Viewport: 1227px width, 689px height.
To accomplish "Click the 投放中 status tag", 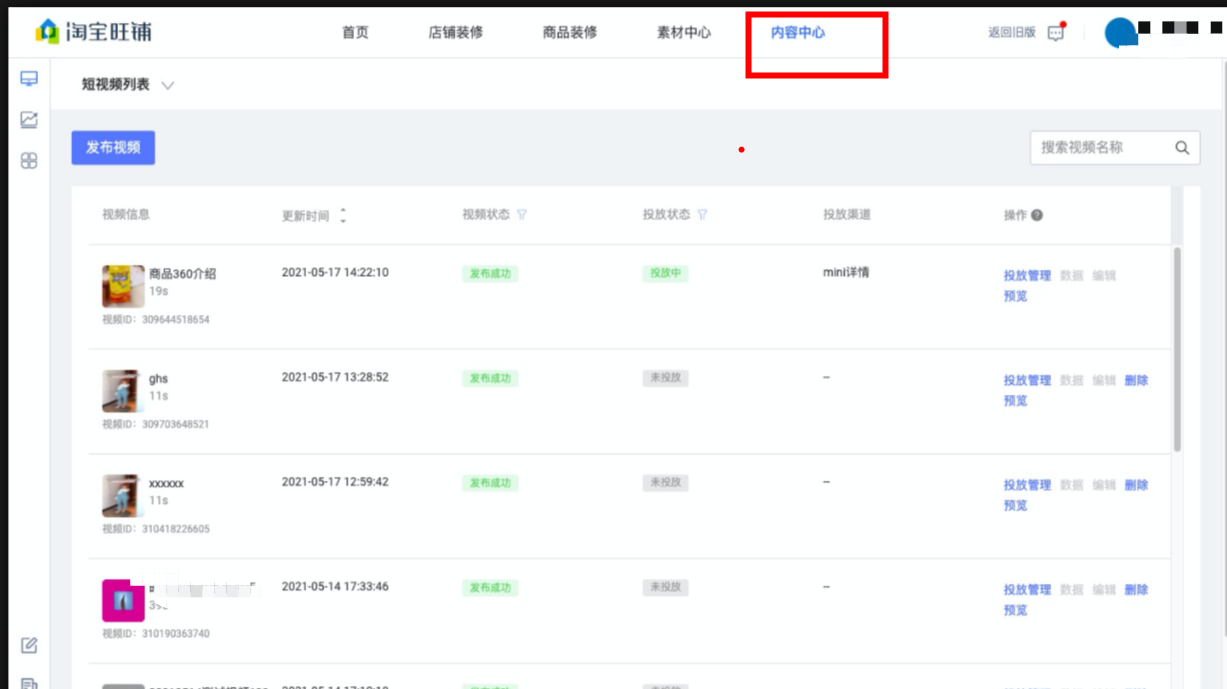I will tap(665, 273).
